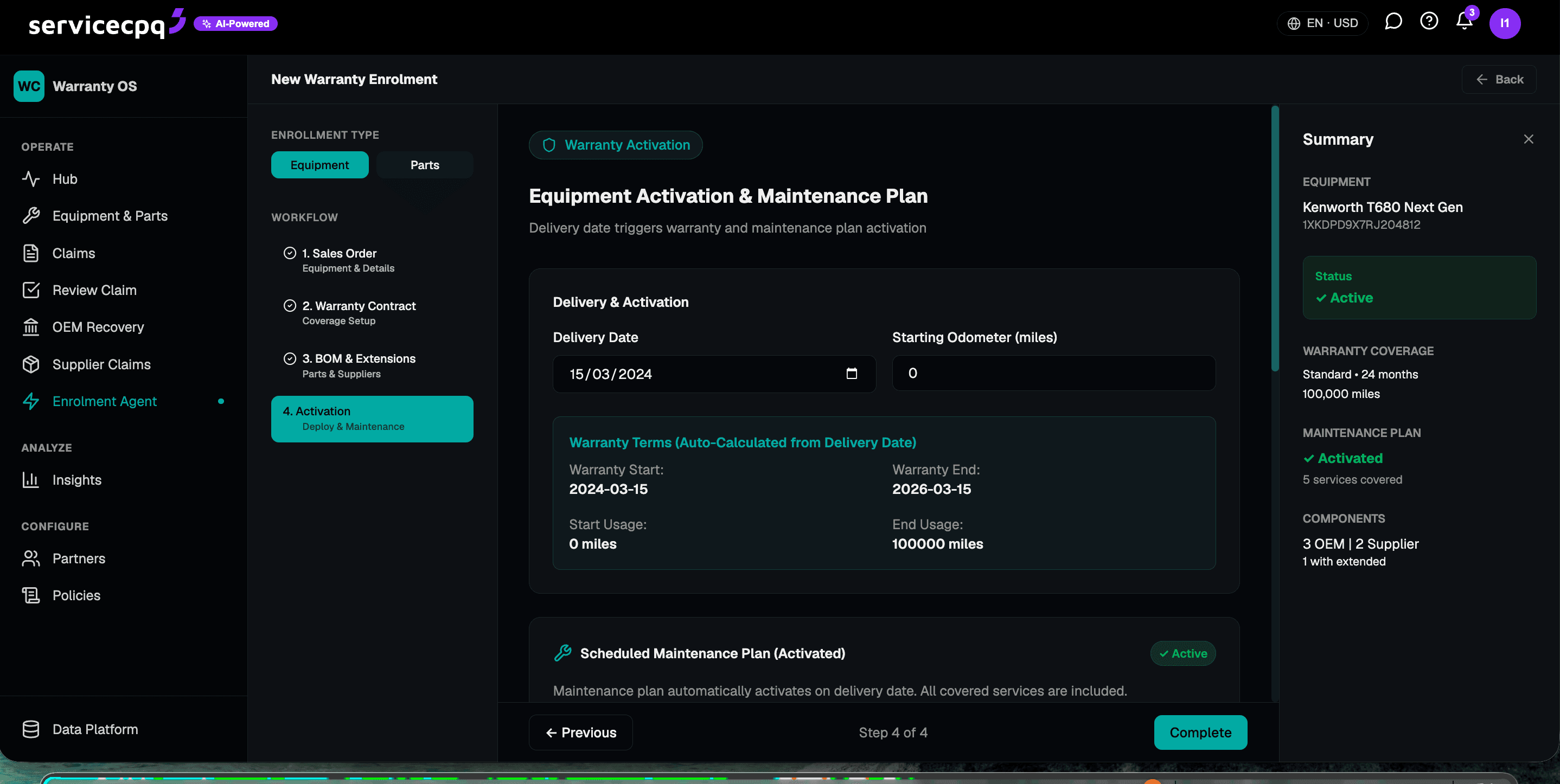Go to step 2. Warranty Contract

click(372, 313)
